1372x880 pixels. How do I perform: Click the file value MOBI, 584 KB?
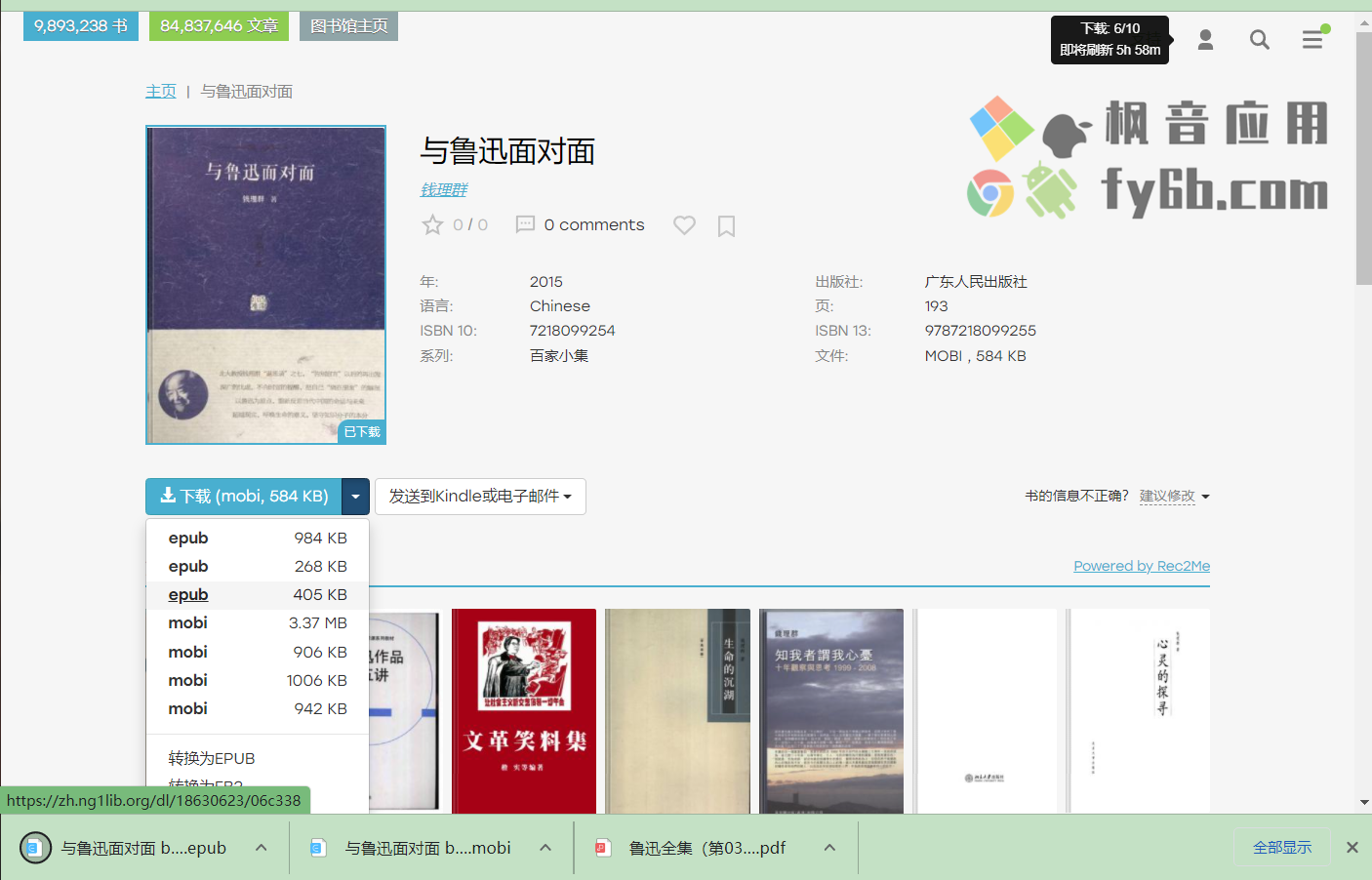976,356
